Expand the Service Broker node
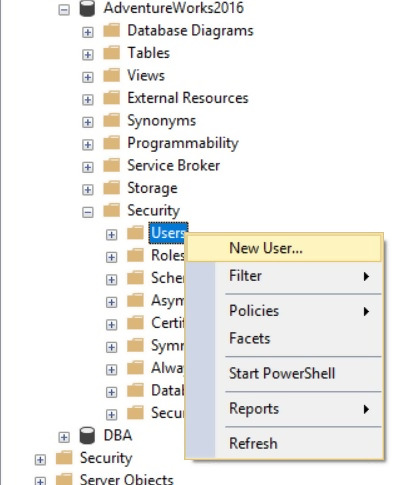Image resolution: width=413 pixels, height=485 pixels. (88, 167)
